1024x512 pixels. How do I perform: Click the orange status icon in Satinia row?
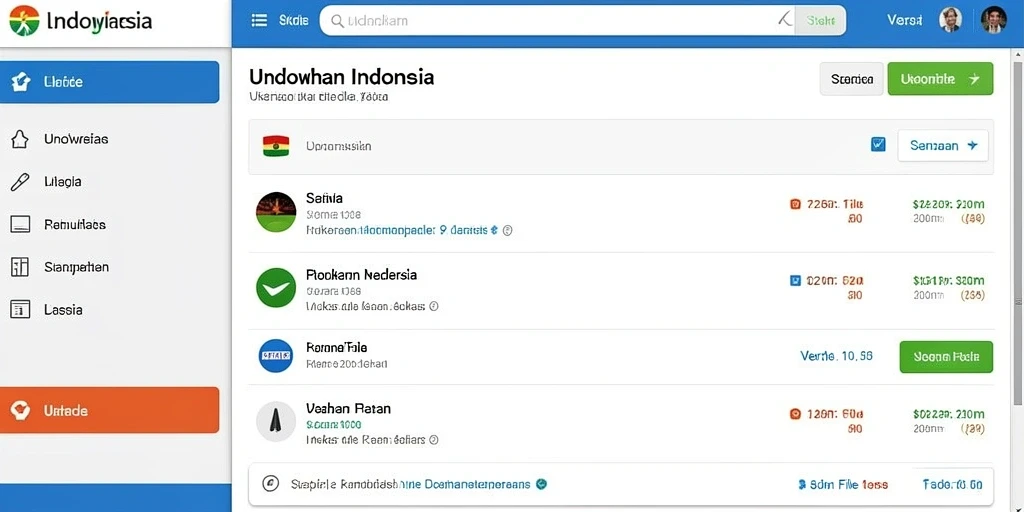795,204
